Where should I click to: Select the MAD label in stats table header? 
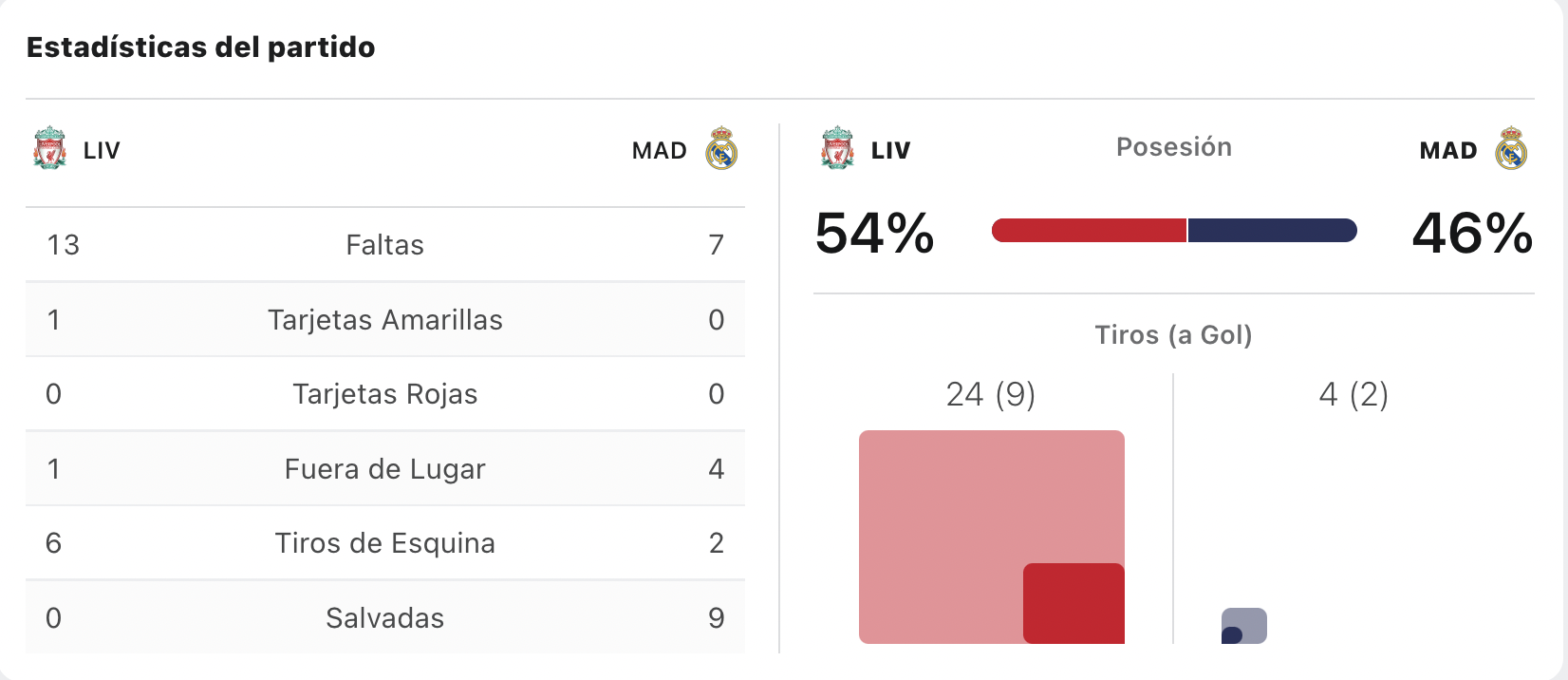pos(660,150)
